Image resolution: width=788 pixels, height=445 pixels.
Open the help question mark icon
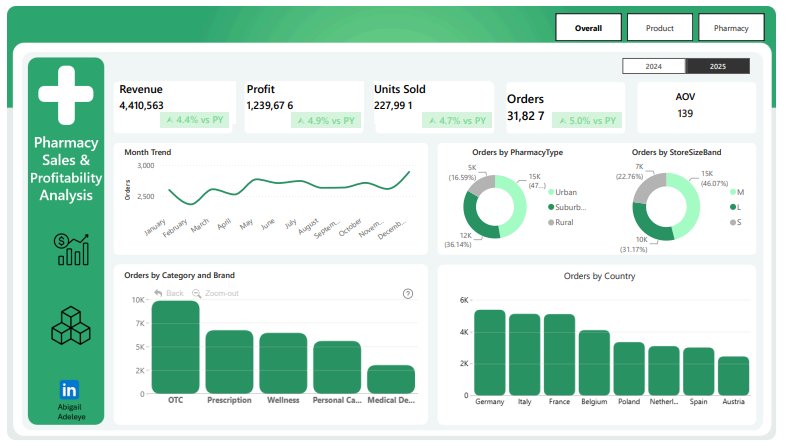click(x=408, y=294)
